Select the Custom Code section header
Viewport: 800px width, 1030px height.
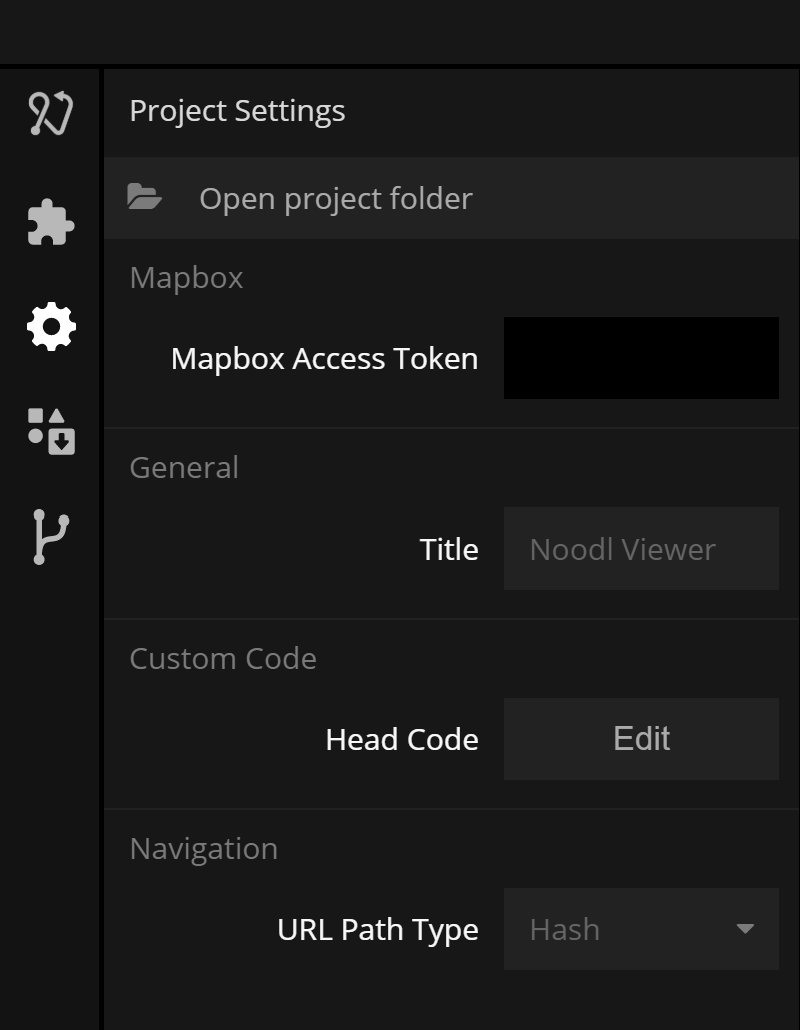click(223, 659)
